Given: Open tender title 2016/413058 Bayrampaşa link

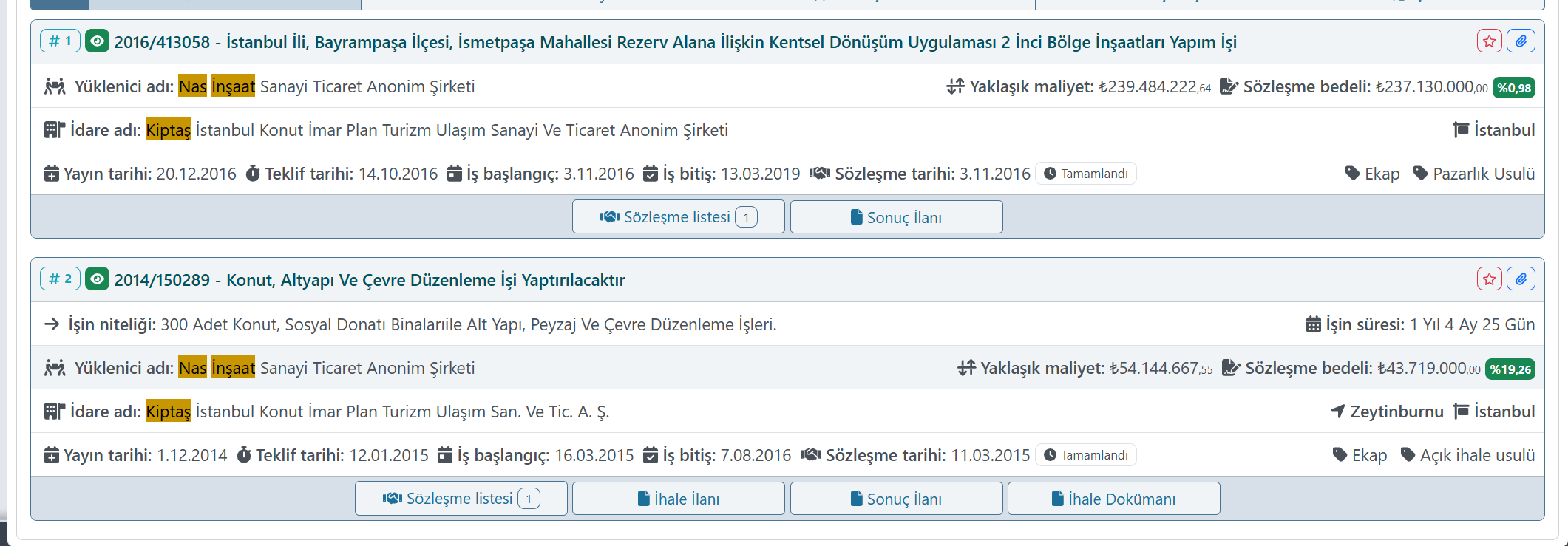Looking at the screenshot, I should (x=674, y=42).
